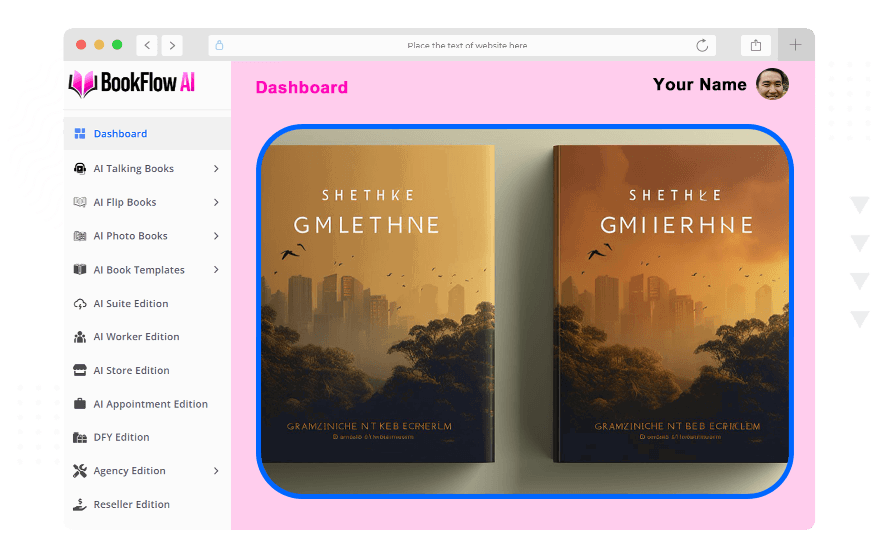Click the AI Worker Edition people icon
Screen dimensions: 886x543
pos(80,337)
